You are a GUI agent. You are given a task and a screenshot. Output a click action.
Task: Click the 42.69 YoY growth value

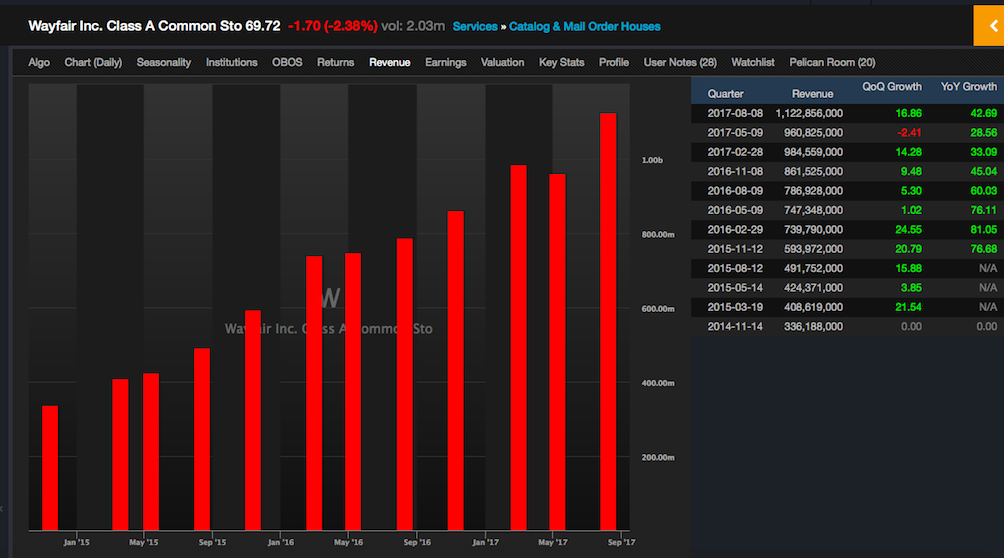pos(984,113)
